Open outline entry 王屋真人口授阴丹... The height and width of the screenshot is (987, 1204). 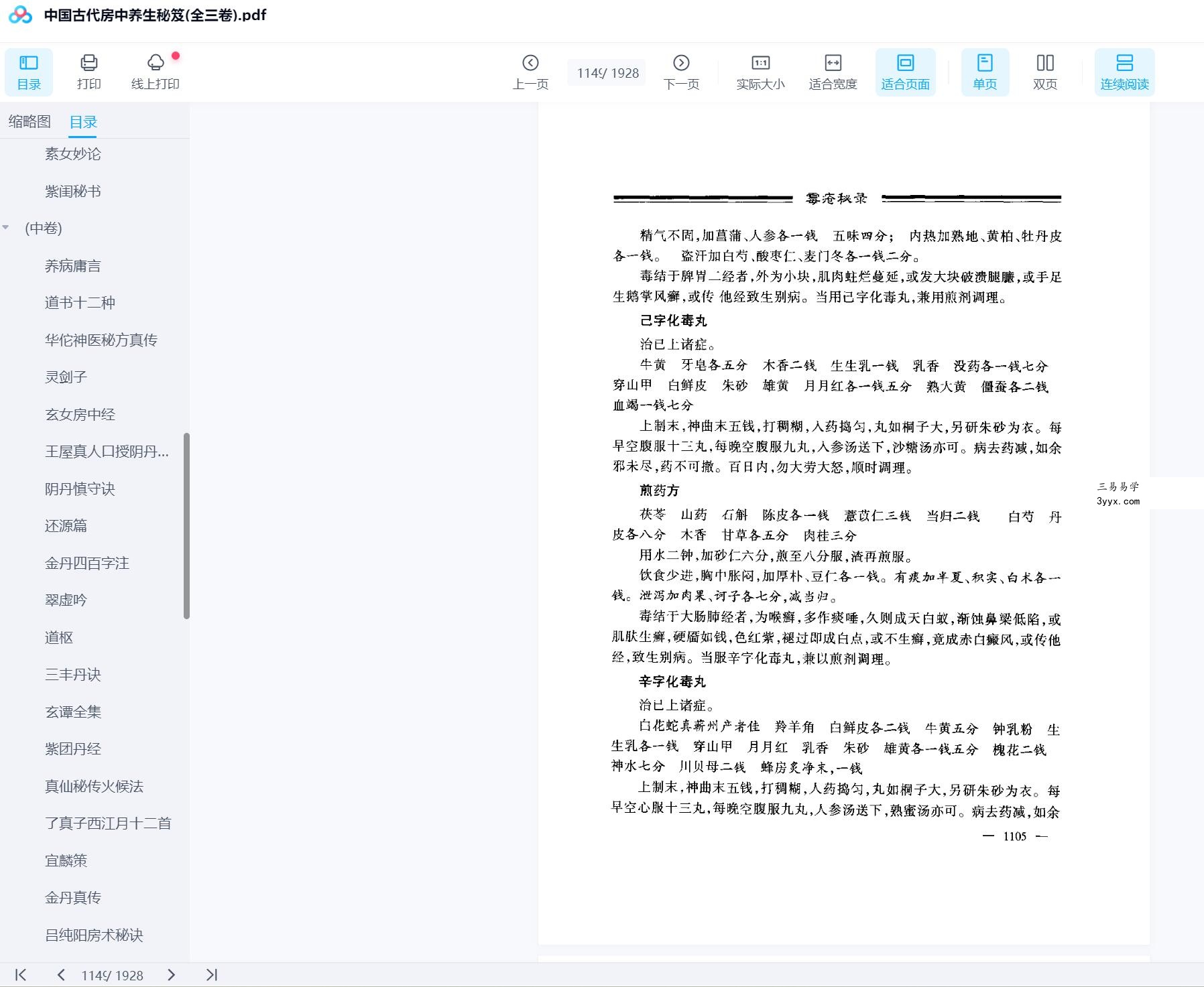[107, 451]
